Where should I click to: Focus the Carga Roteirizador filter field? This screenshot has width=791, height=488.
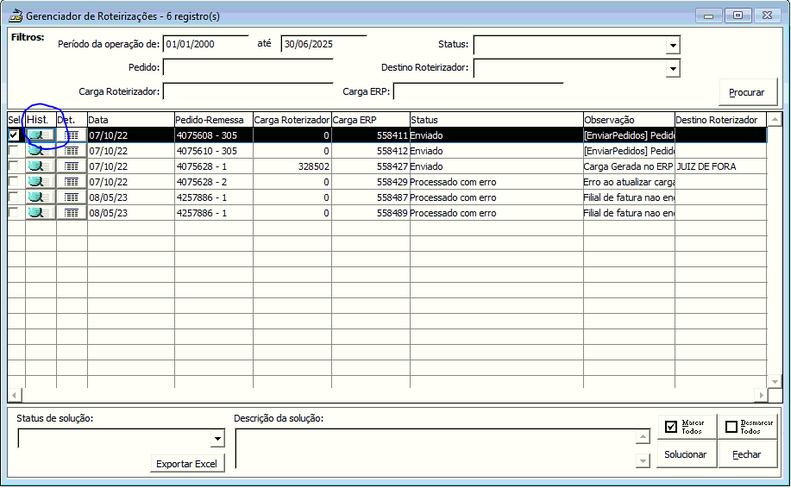coord(248,91)
